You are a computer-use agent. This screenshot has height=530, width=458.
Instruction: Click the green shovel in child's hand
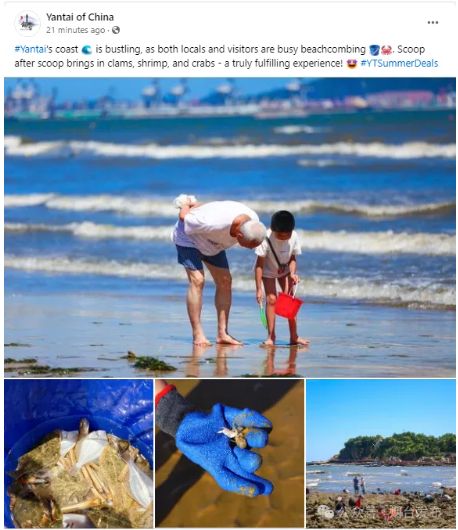(x=263, y=316)
